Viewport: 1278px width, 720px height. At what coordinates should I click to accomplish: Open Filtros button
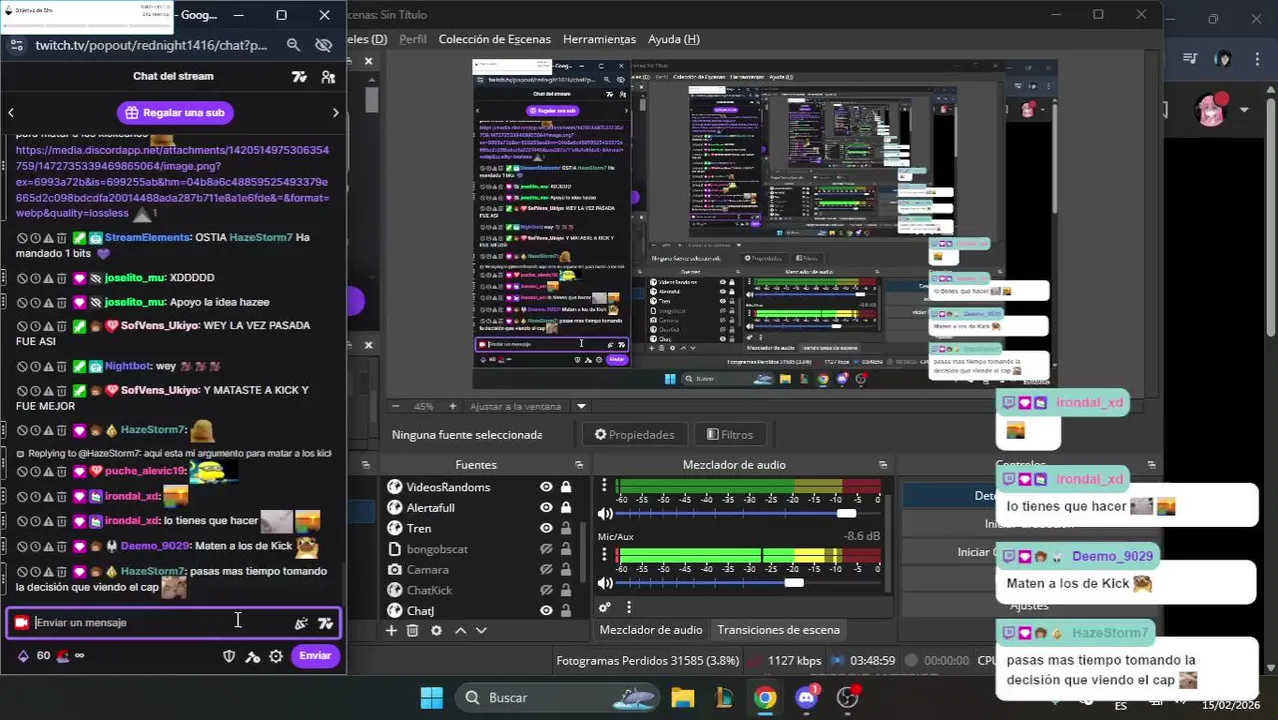729,435
